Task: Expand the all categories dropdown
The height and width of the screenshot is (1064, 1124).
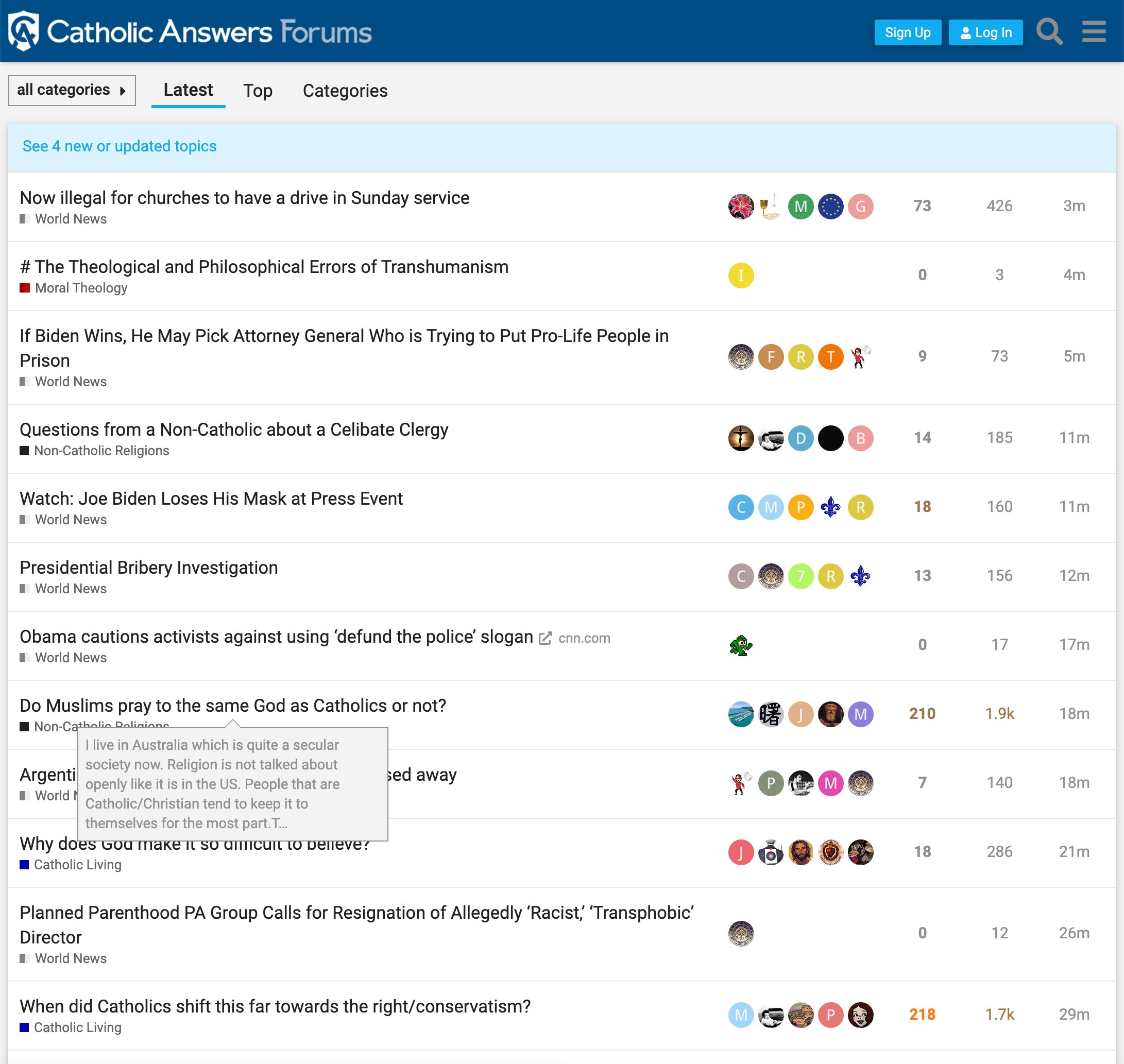Action: click(72, 90)
